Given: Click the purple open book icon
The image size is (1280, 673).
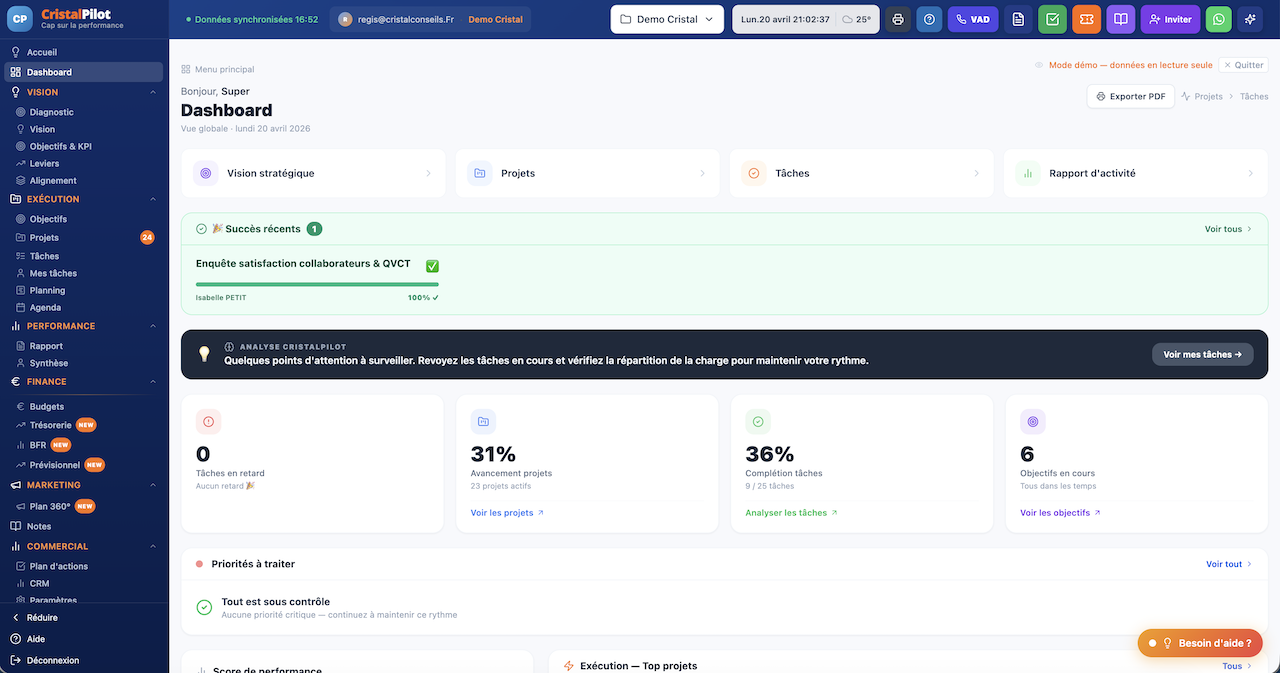Looking at the screenshot, I should tap(1120, 19).
